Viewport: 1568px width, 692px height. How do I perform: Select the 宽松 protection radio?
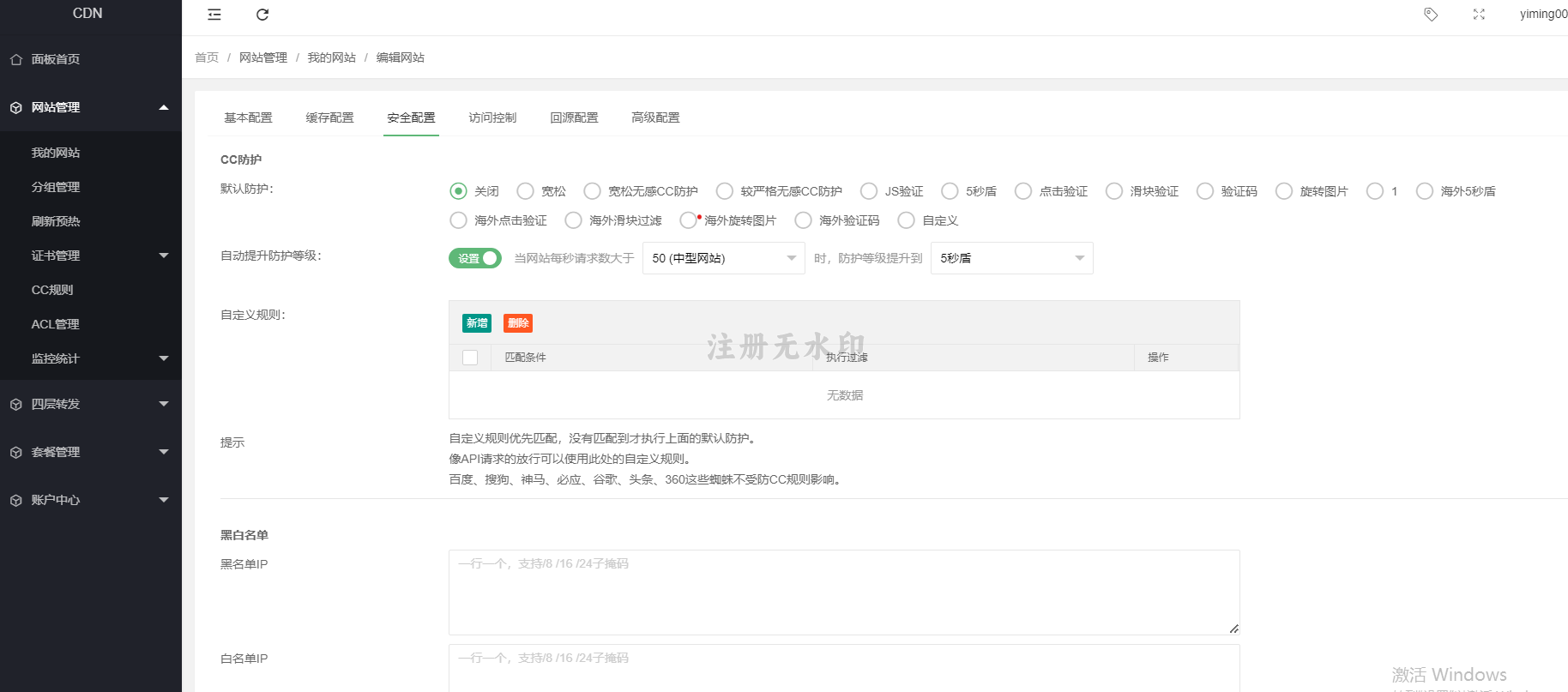pos(525,191)
